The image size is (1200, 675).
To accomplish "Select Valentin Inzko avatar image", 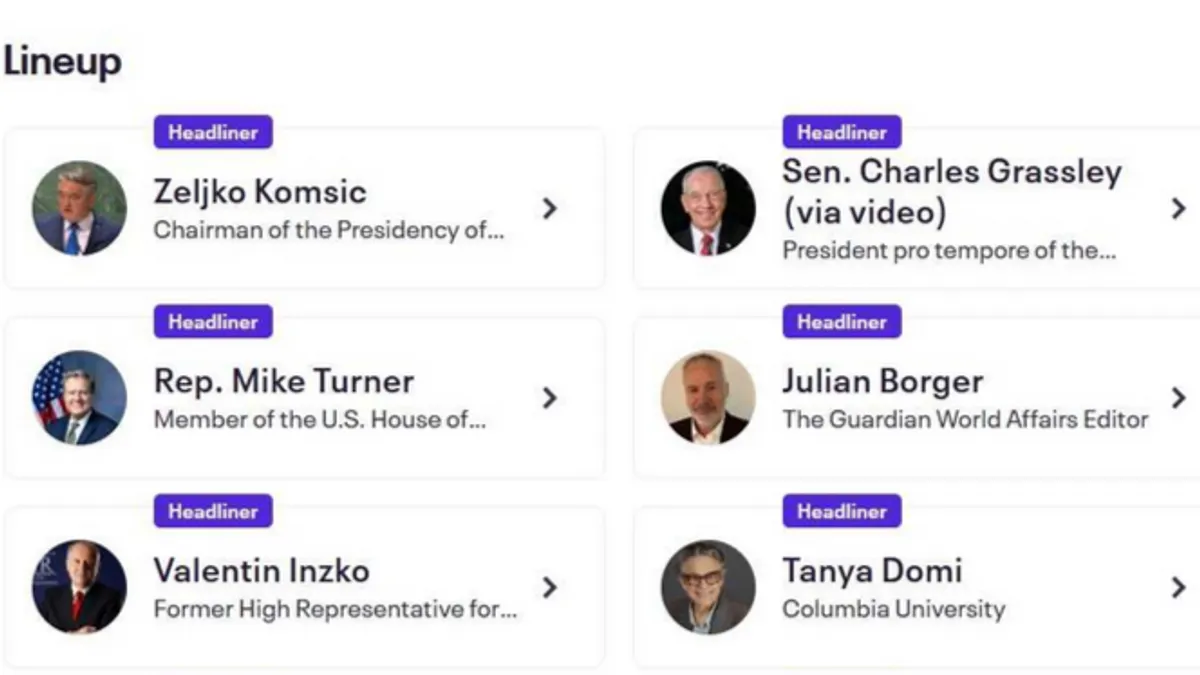I will [79, 587].
